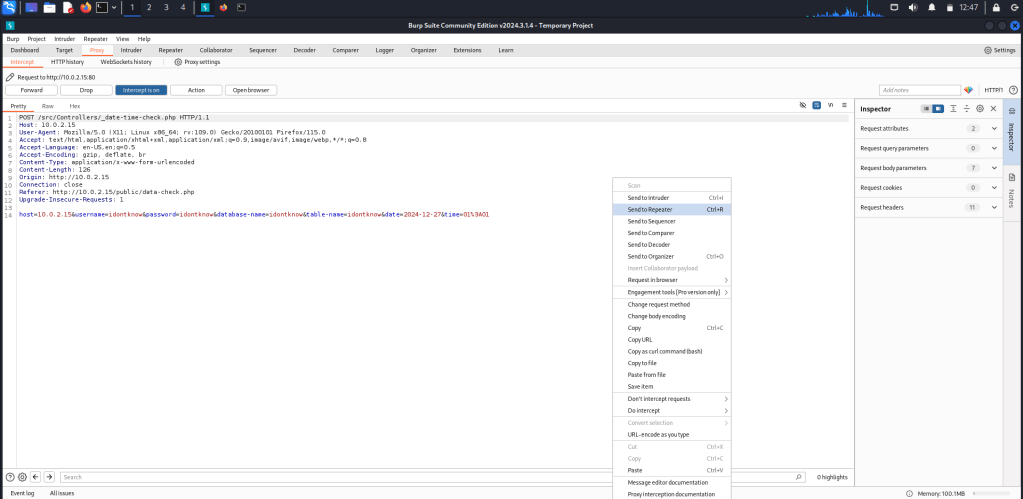Open the message editor hamburger menu icon
The image size is (1023, 499).
pos(843,105)
